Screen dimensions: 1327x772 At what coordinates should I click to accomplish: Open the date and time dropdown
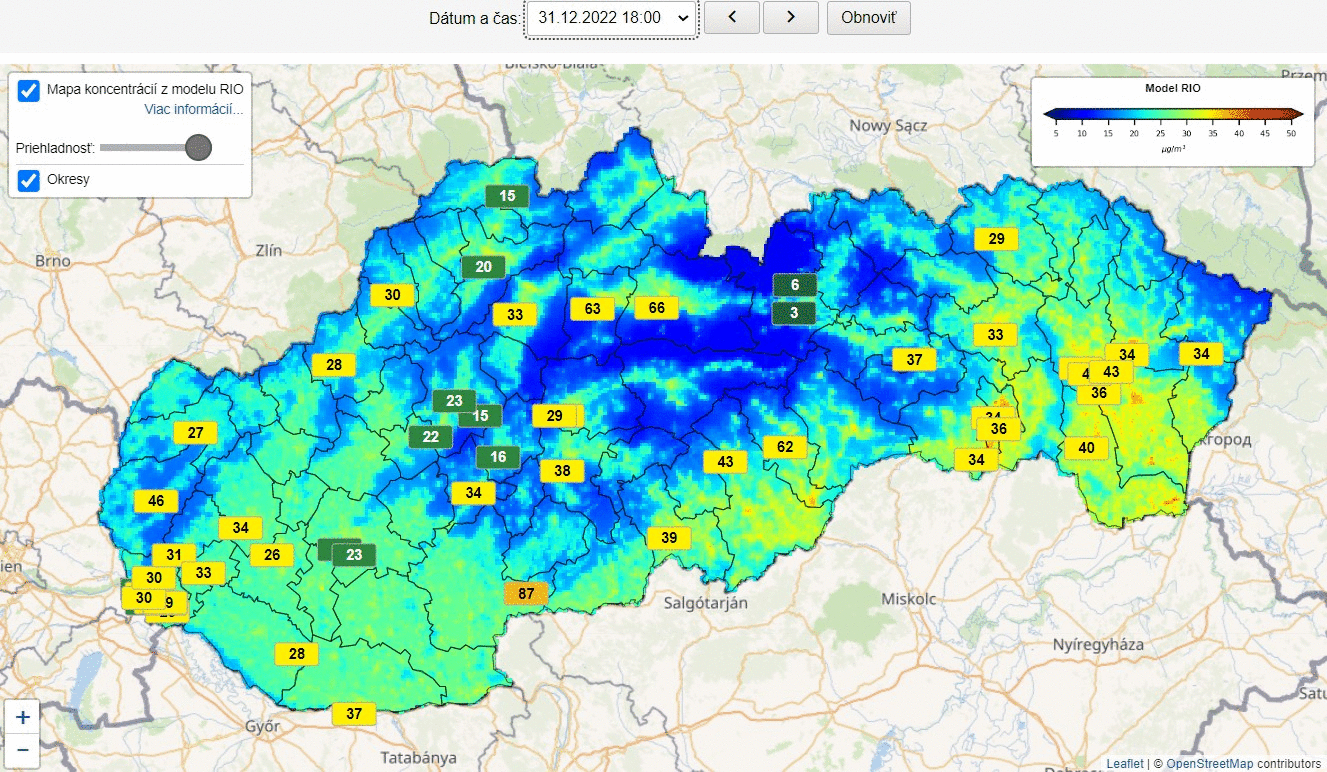coord(610,17)
